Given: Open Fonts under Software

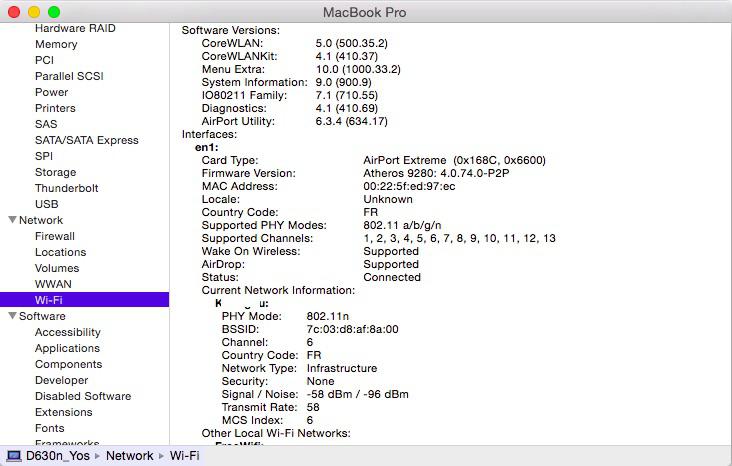Looking at the screenshot, I should click(49, 428).
